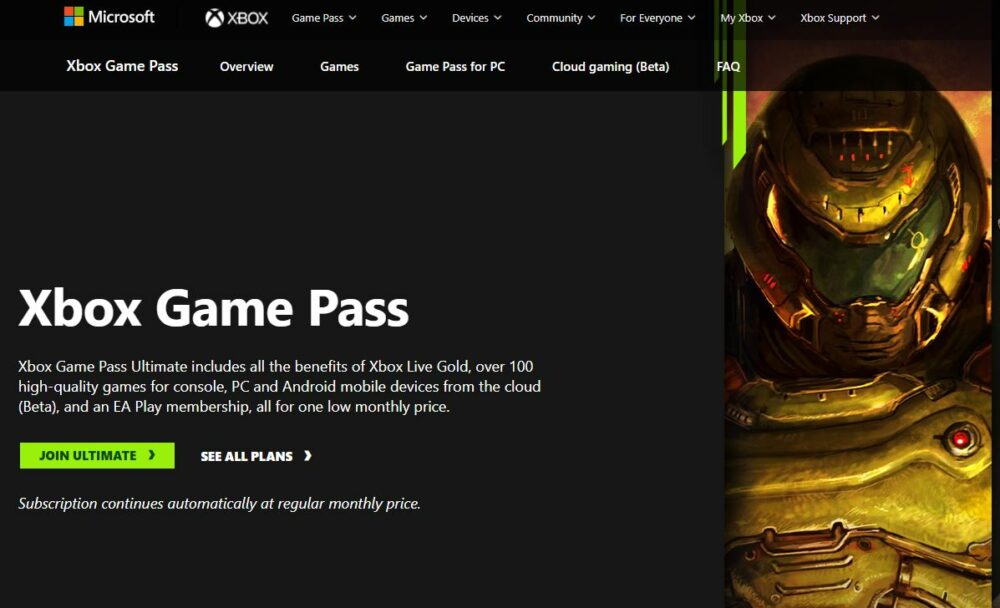Click the arrow on Join Ultimate button
The height and width of the screenshot is (608, 1000).
pos(152,455)
